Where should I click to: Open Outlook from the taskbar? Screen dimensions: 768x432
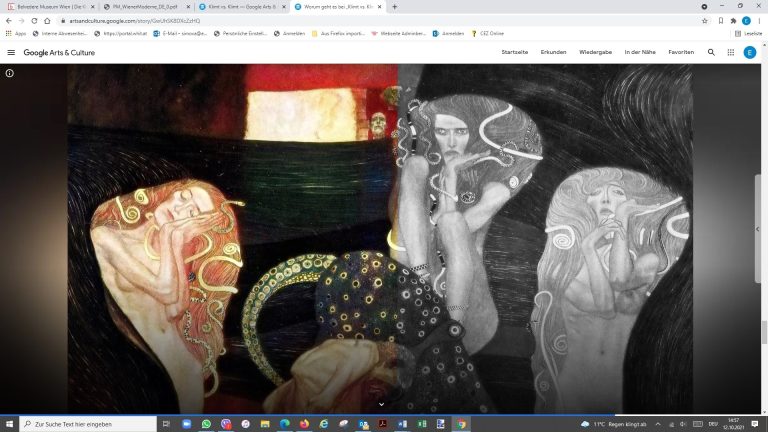[x=363, y=424]
